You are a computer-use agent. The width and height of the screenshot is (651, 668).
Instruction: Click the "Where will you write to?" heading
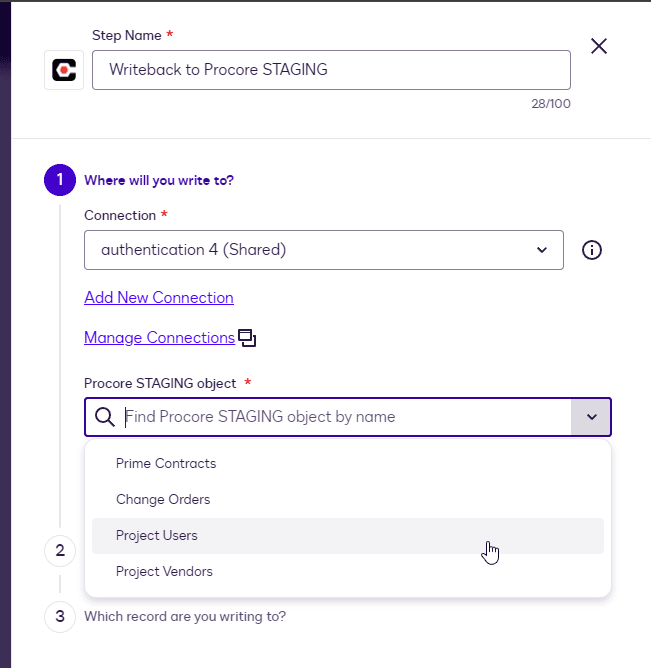tap(159, 180)
